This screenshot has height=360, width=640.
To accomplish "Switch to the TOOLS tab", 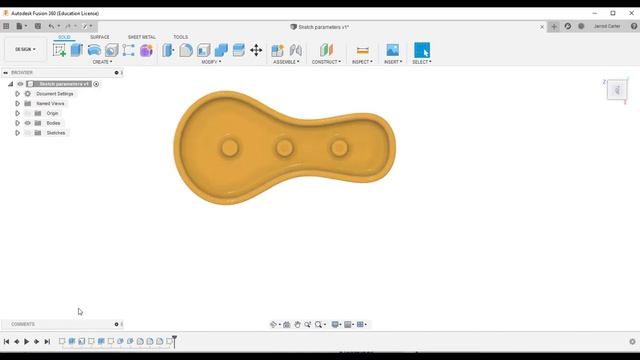I will (x=180, y=37).
